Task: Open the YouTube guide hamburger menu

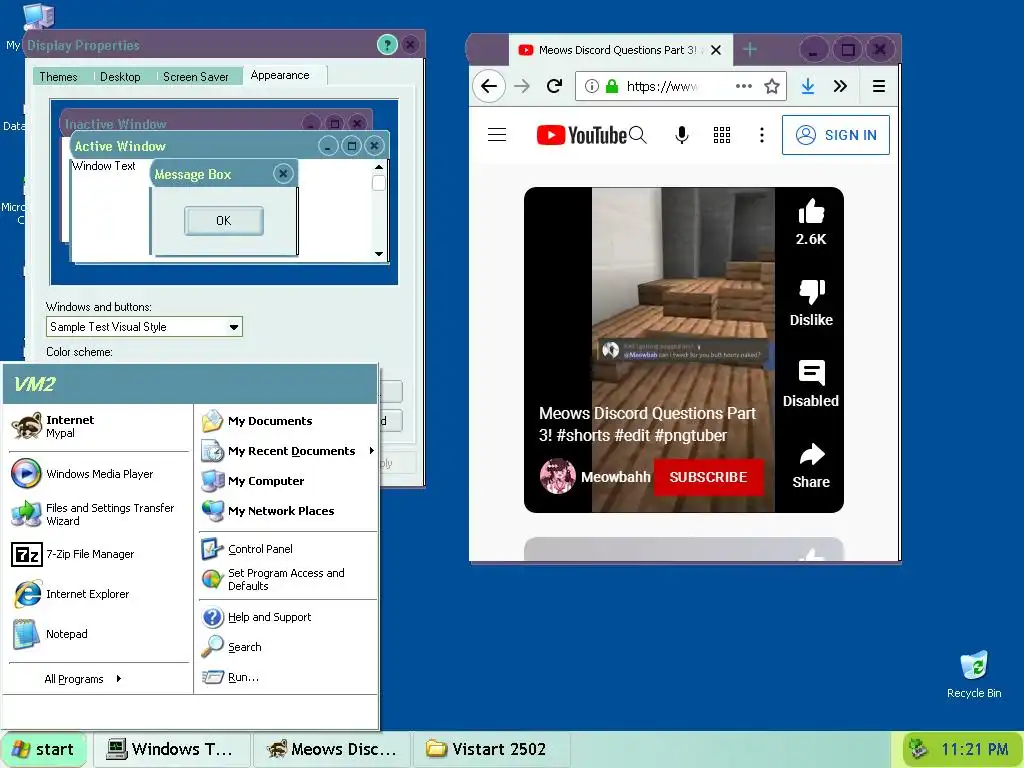Action: 497,135
